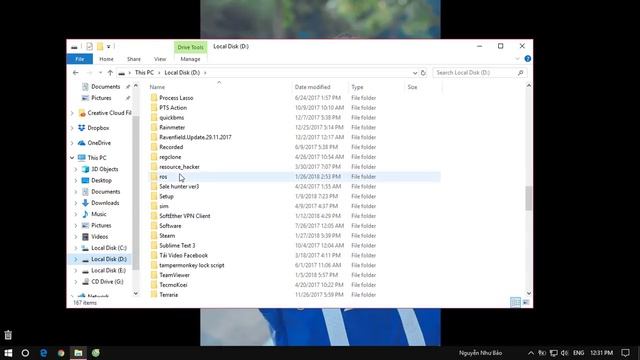Select Local Disk (E:) in navigation pane

[x=108, y=271]
